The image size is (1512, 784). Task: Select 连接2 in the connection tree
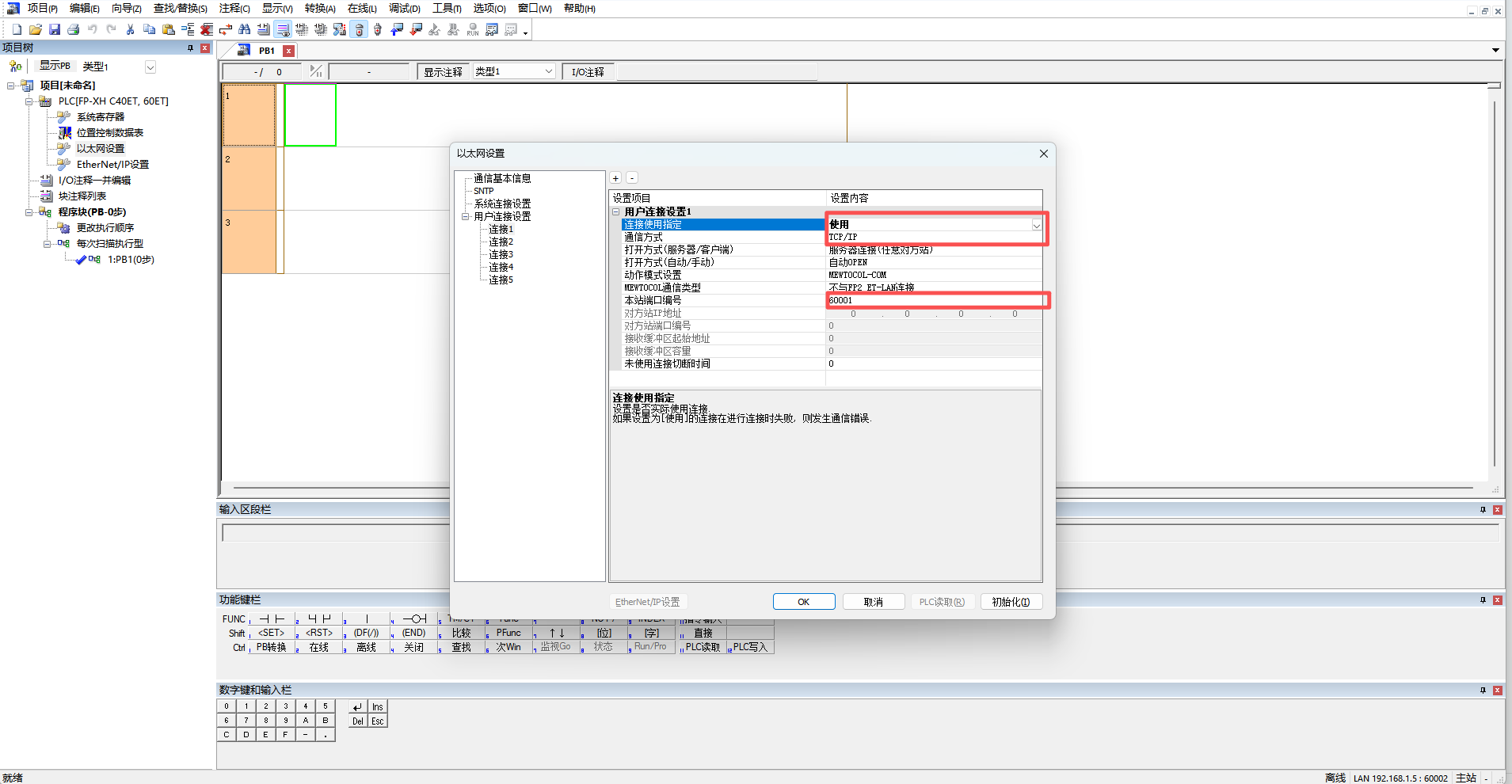pos(501,242)
